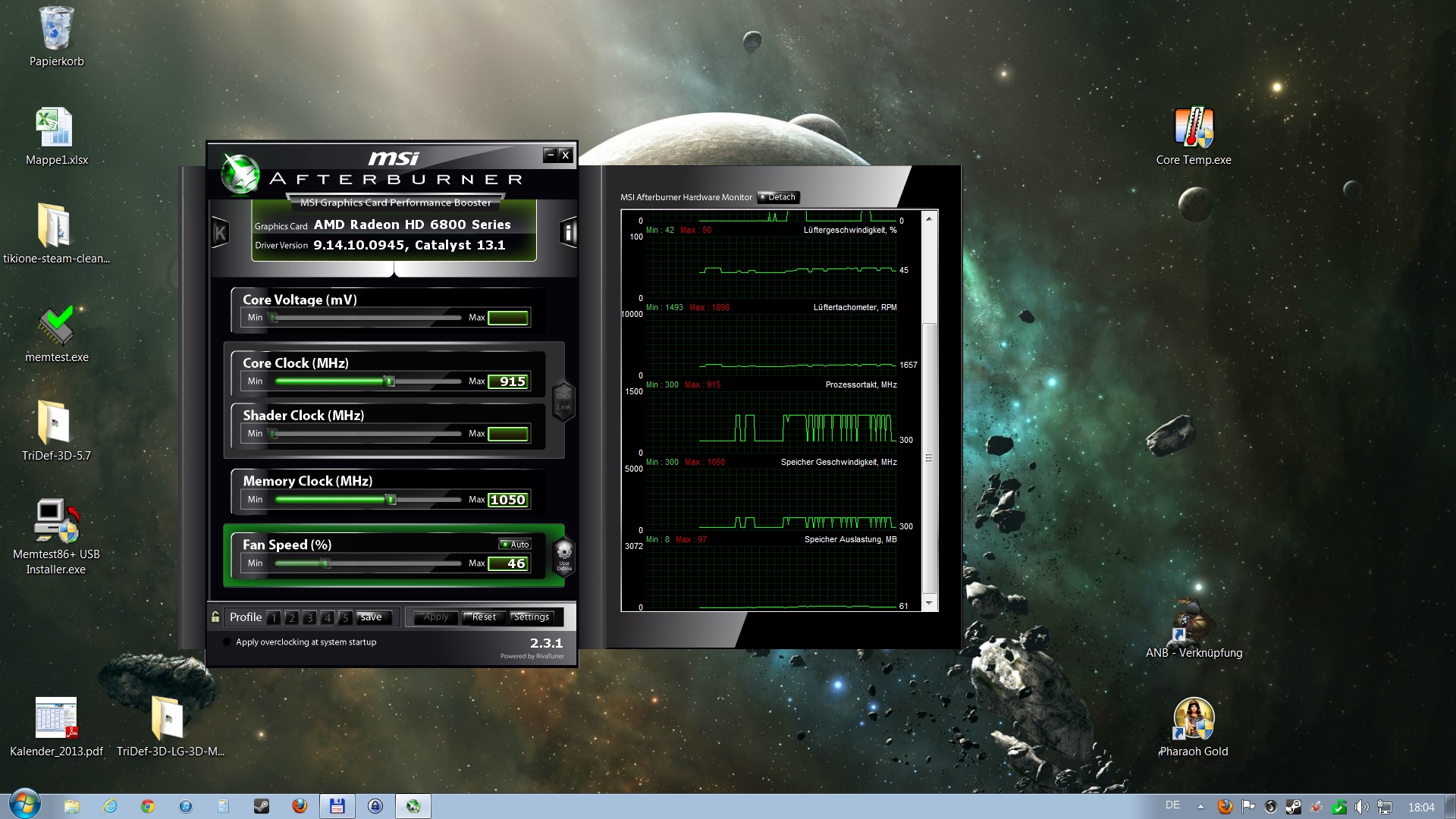
Task: Click the User Define fan gear icon
Action: (x=564, y=556)
